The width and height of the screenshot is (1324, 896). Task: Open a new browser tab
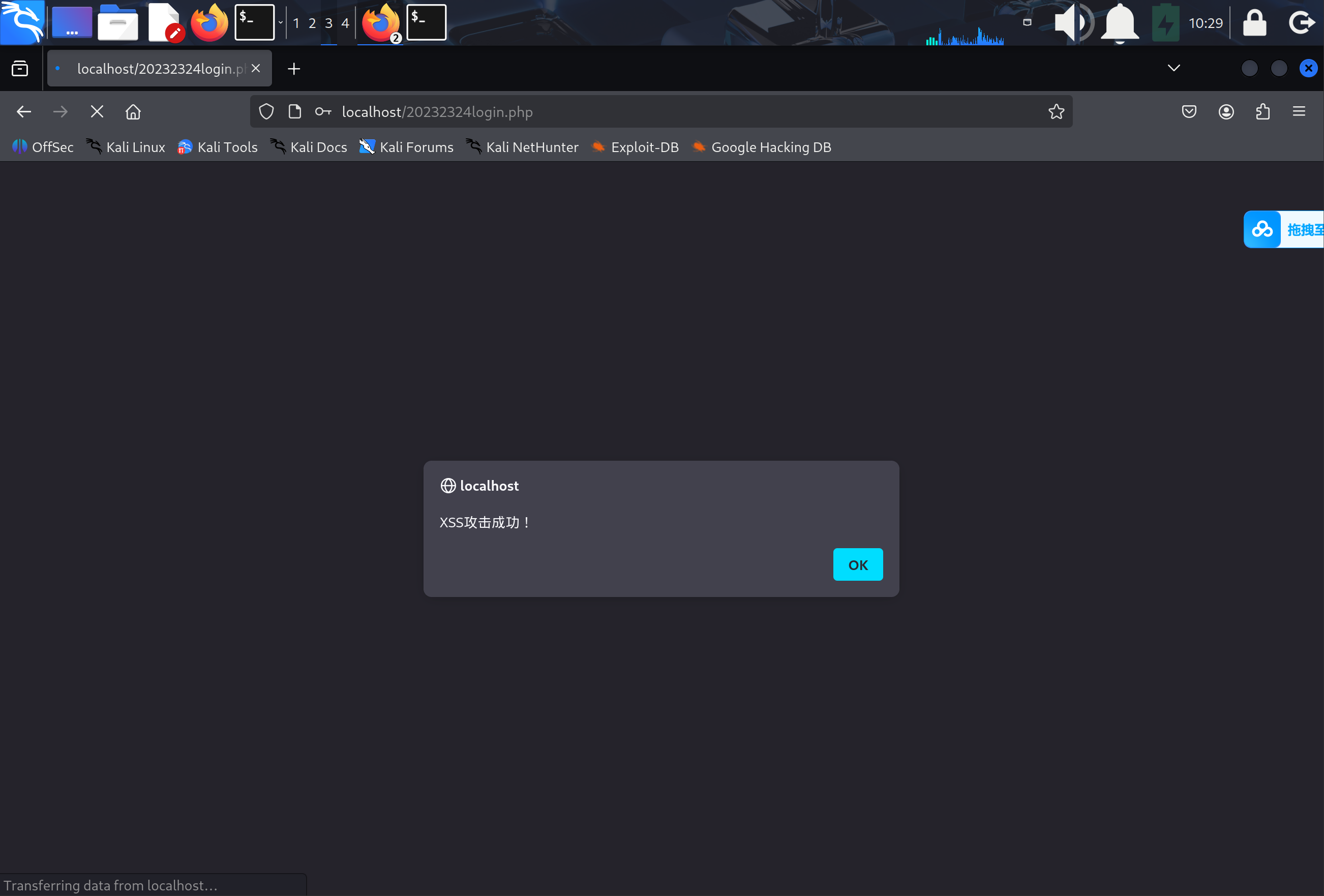[293, 69]
